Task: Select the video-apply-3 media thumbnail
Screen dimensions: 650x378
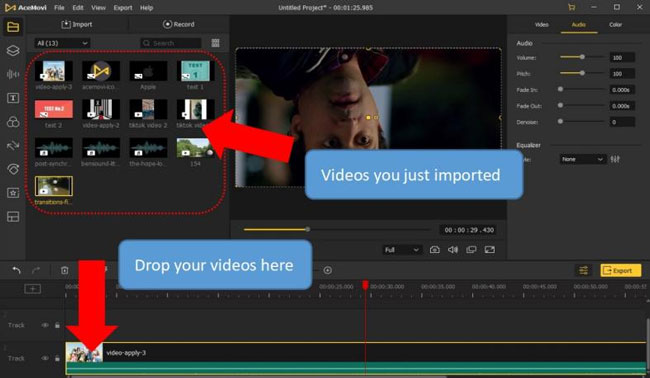Action: pyautogui.click(x=54, y=71)
